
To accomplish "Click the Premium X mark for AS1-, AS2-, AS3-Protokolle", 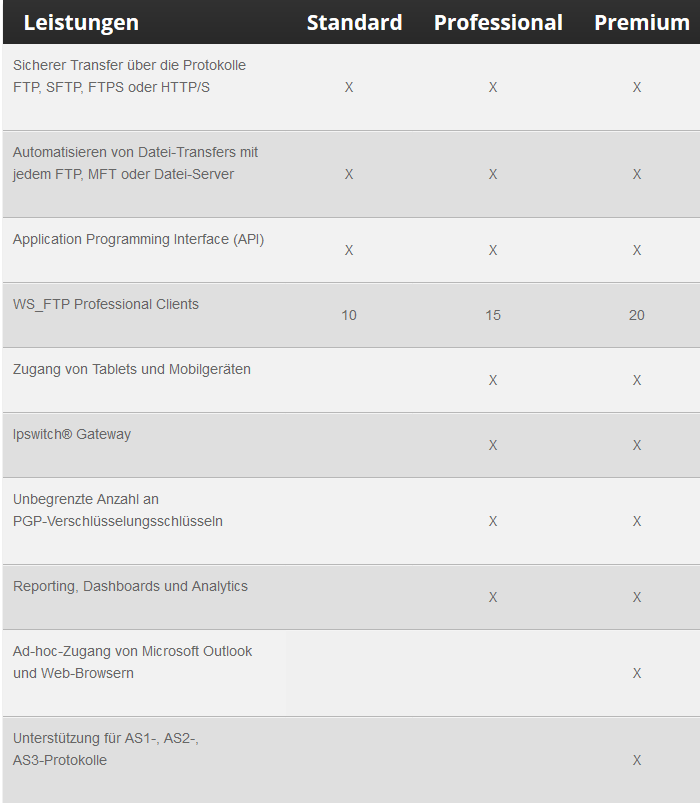I will (637, 760).
